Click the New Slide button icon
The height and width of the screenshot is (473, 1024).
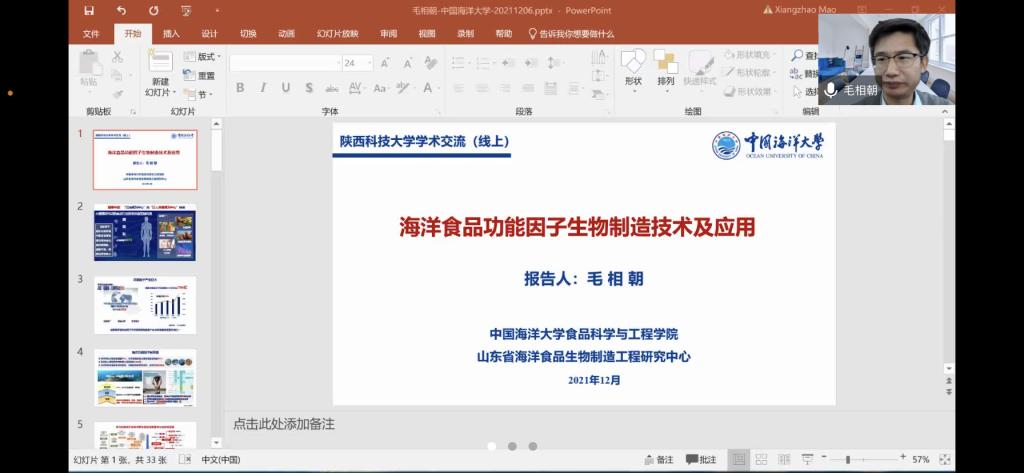coord(159,63)
